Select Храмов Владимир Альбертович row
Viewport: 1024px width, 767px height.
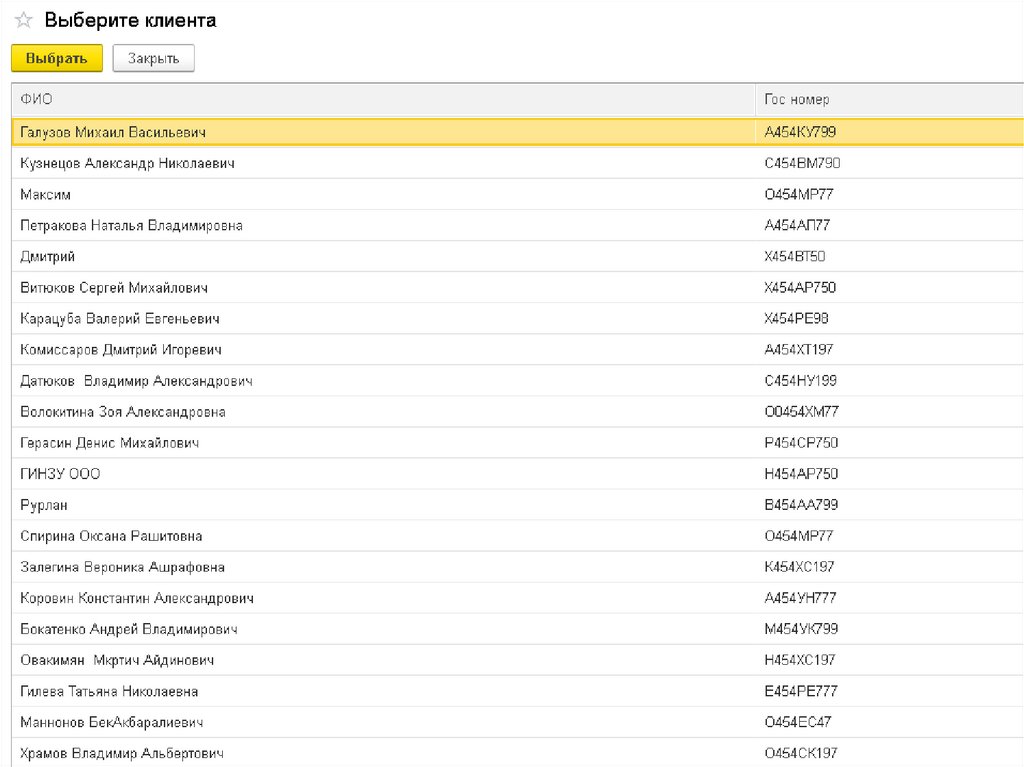(122, 753)
